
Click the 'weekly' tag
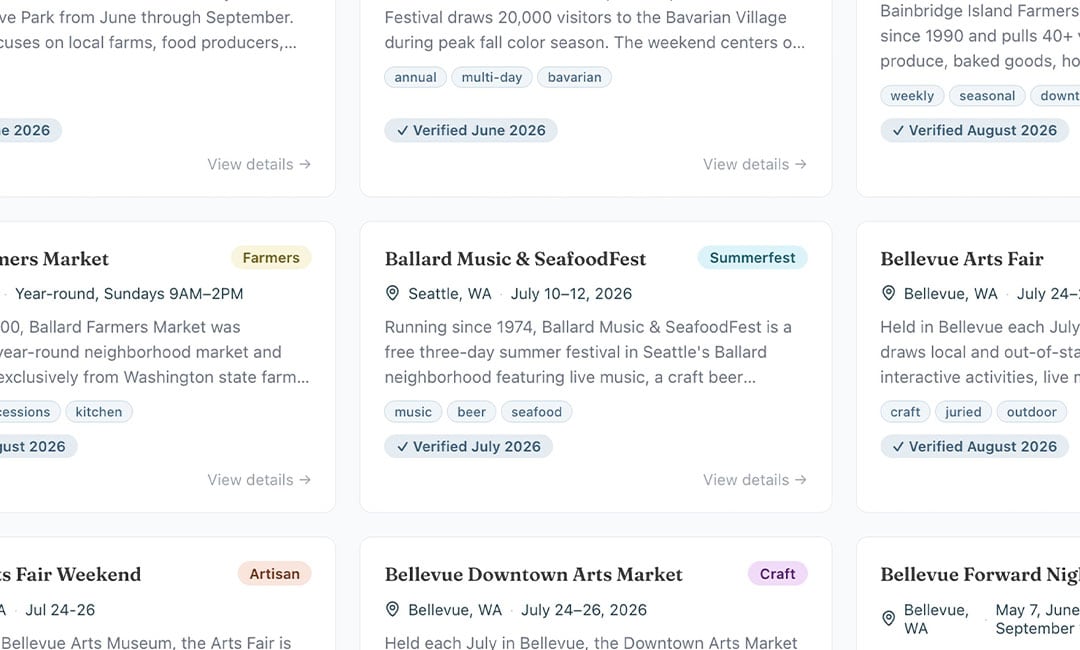click(912, 96)
